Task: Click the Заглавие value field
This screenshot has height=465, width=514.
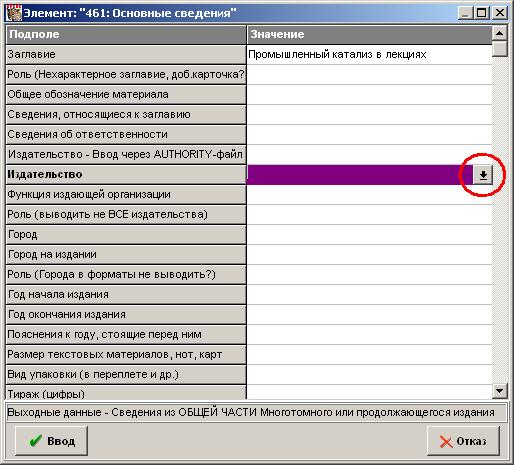Action: point(369,54)
